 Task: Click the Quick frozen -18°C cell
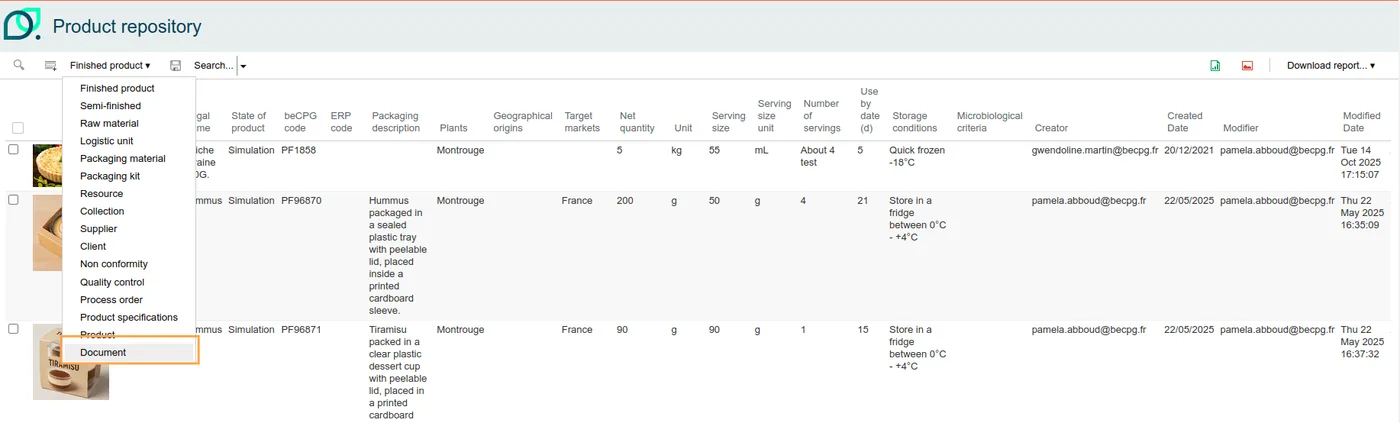click(917, 156)
